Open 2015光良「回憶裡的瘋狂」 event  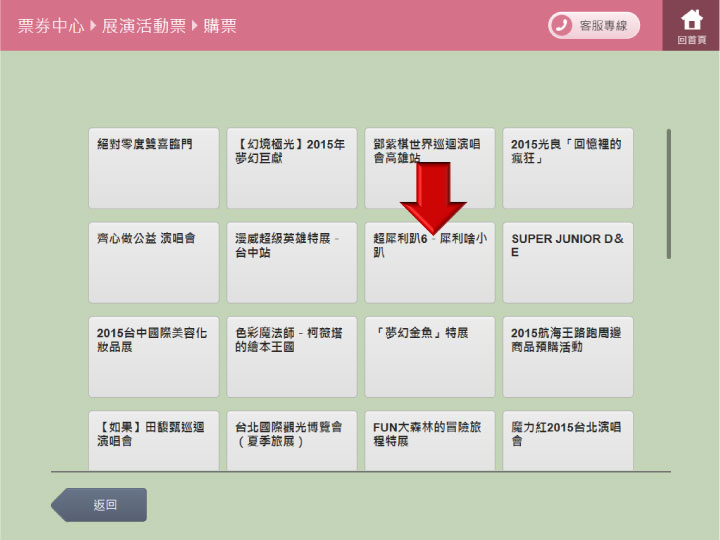(x=567, y=168)
